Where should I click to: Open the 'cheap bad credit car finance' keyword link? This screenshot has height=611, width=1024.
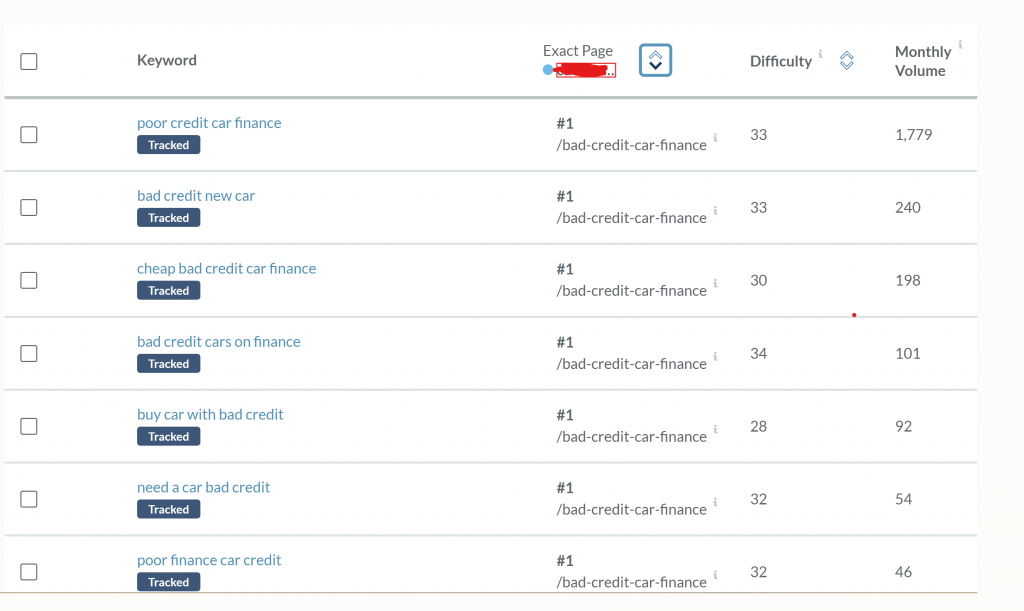pos(226,269)
